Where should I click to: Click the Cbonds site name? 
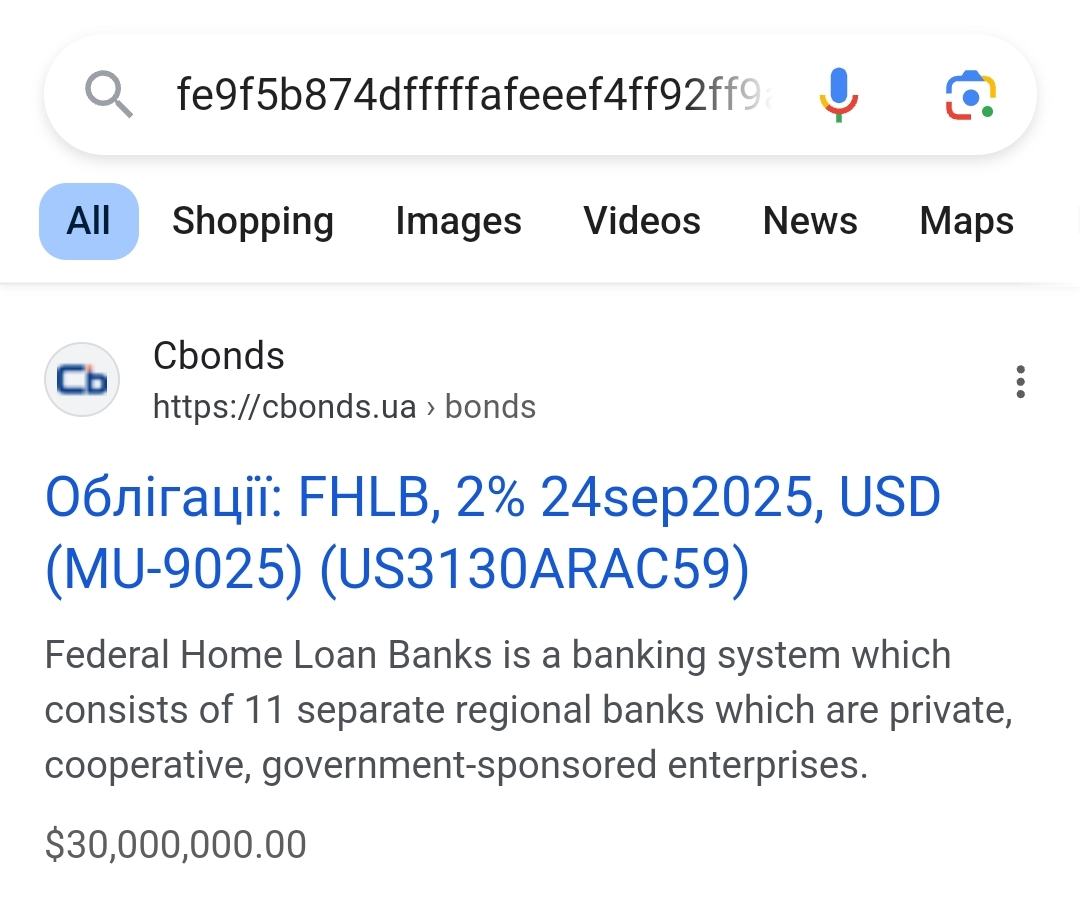click(x=218, y=356)
